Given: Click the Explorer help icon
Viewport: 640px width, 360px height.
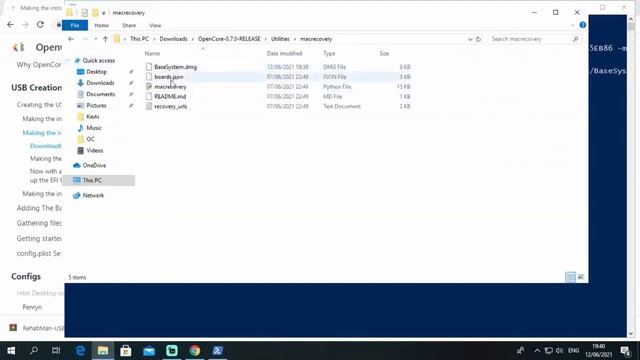Looking at the screenshot, I should tap(582, 25).
